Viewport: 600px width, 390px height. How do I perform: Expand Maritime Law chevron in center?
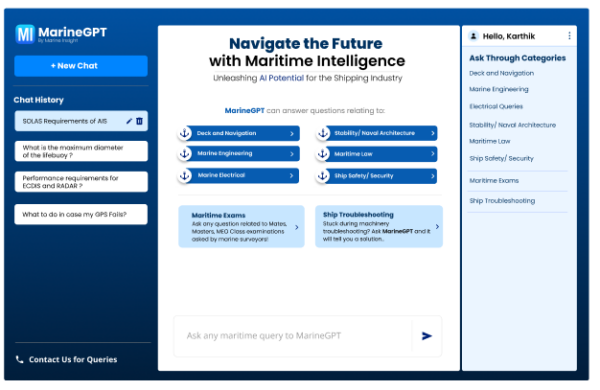point(433,153)
